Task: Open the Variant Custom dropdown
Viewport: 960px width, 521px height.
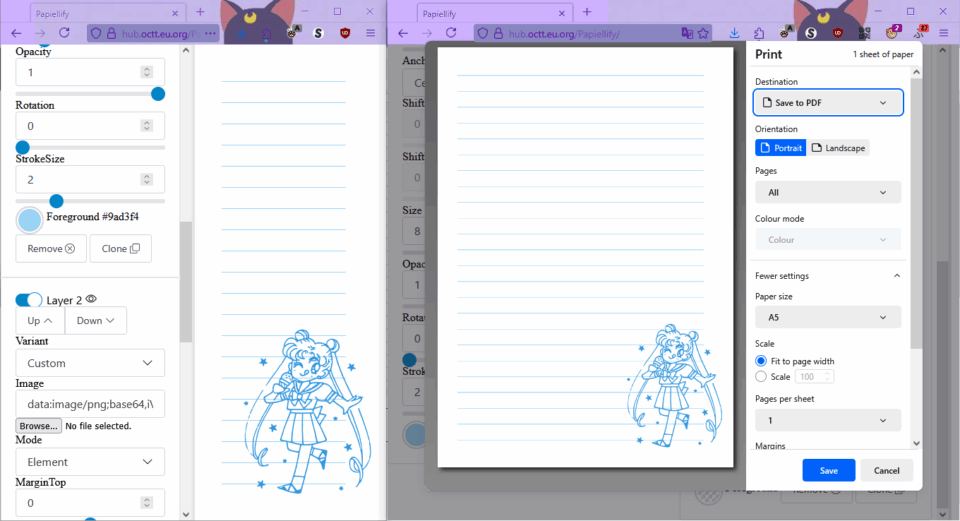Action: coord(90,363)
